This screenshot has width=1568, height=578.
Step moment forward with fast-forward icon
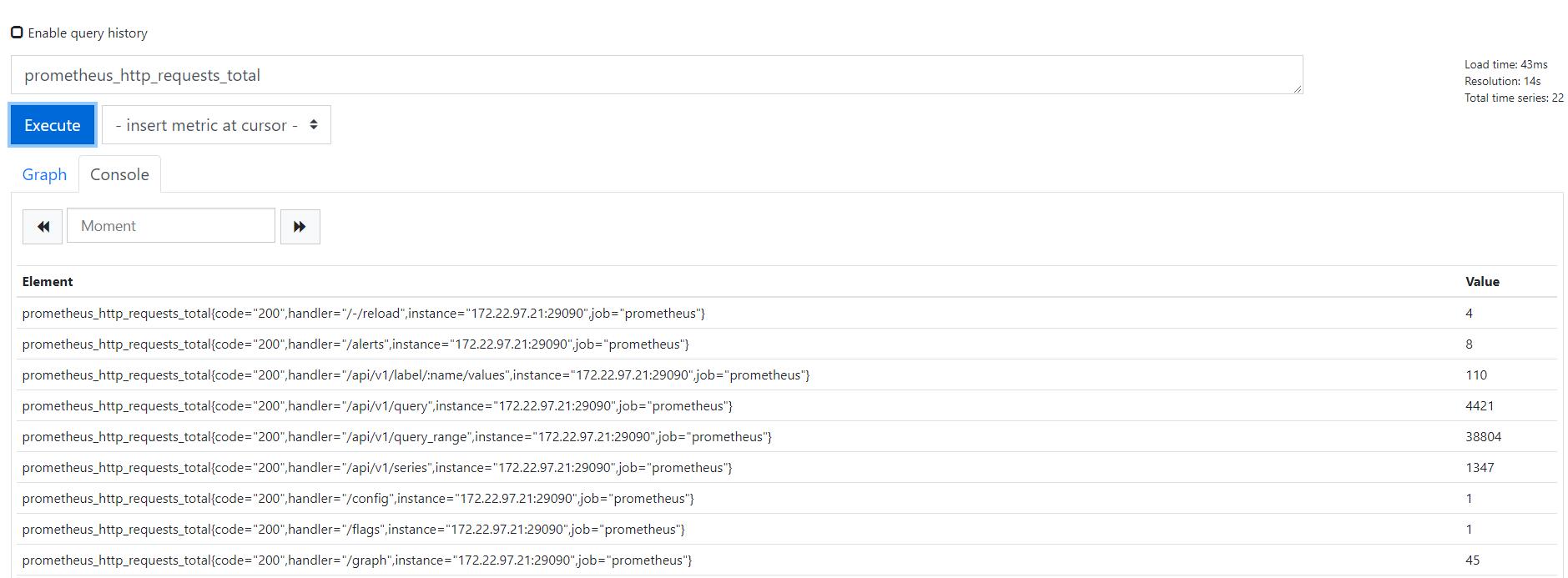tap(300, 226)
